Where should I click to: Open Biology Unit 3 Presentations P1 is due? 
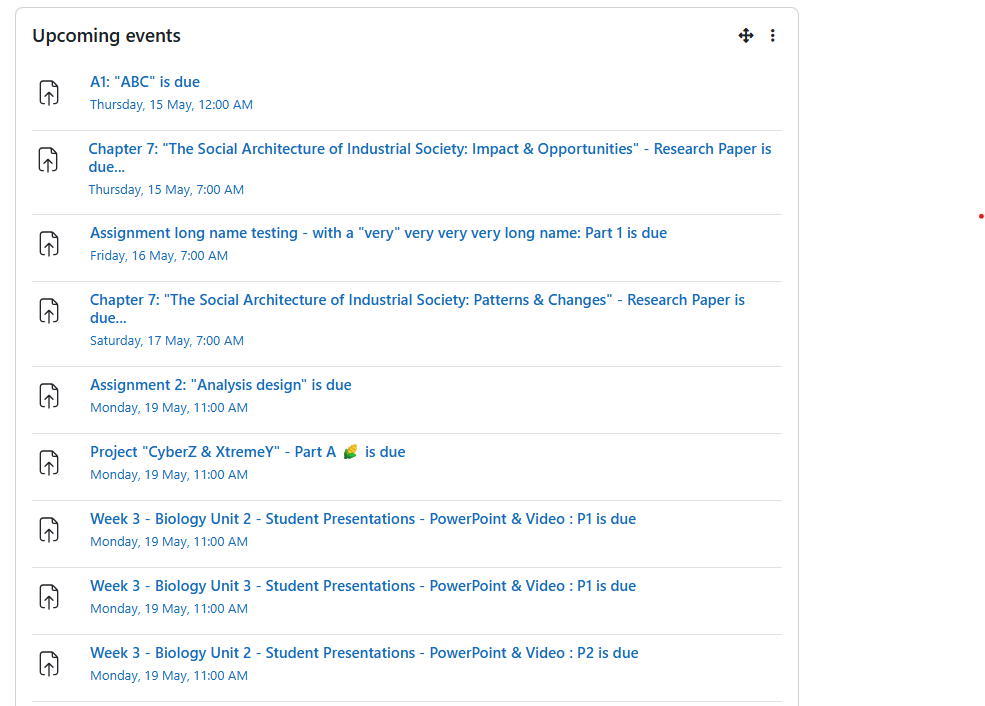[363, 586]
